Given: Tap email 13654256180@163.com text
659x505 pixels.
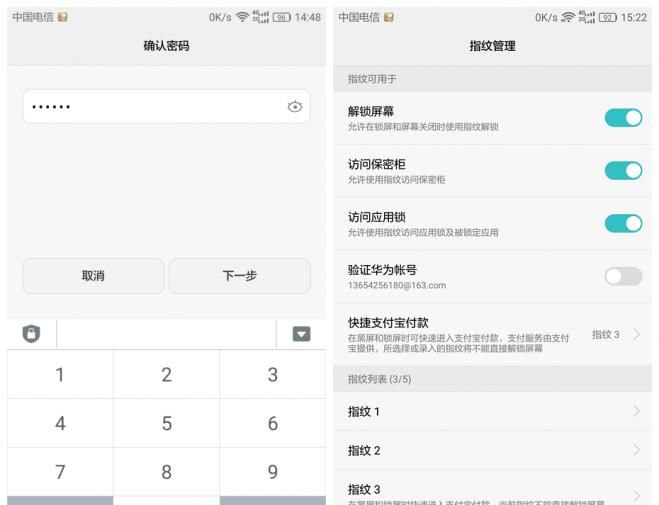Looking at the screenshot, I should click(x=397, y=285).
